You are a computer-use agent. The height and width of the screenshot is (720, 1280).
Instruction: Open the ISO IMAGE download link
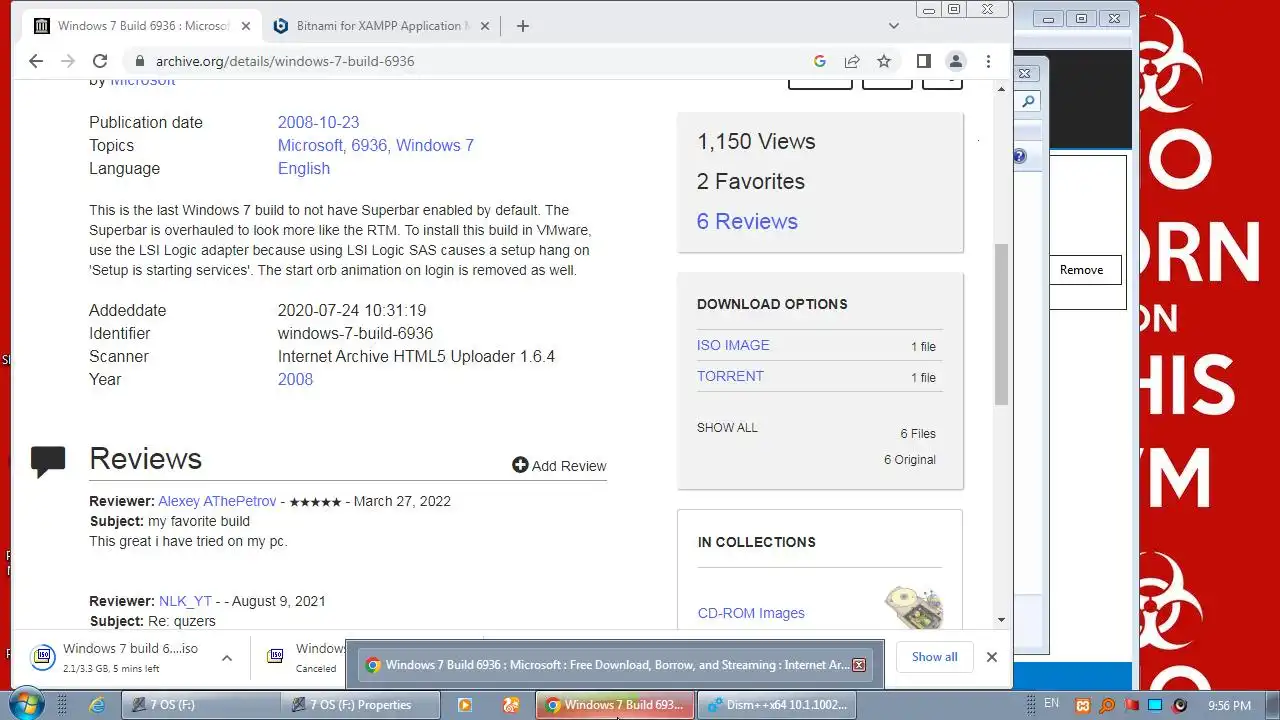point(733,345)
